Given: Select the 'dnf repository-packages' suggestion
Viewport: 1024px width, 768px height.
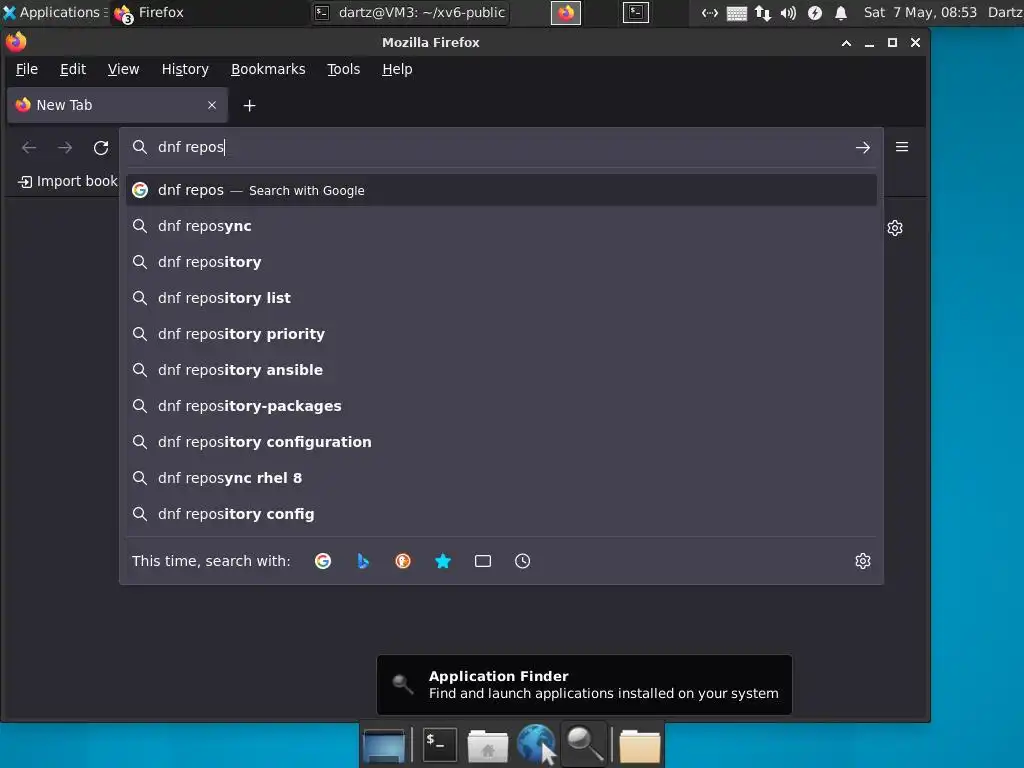Looking at the screenshot, I should 501,406.
